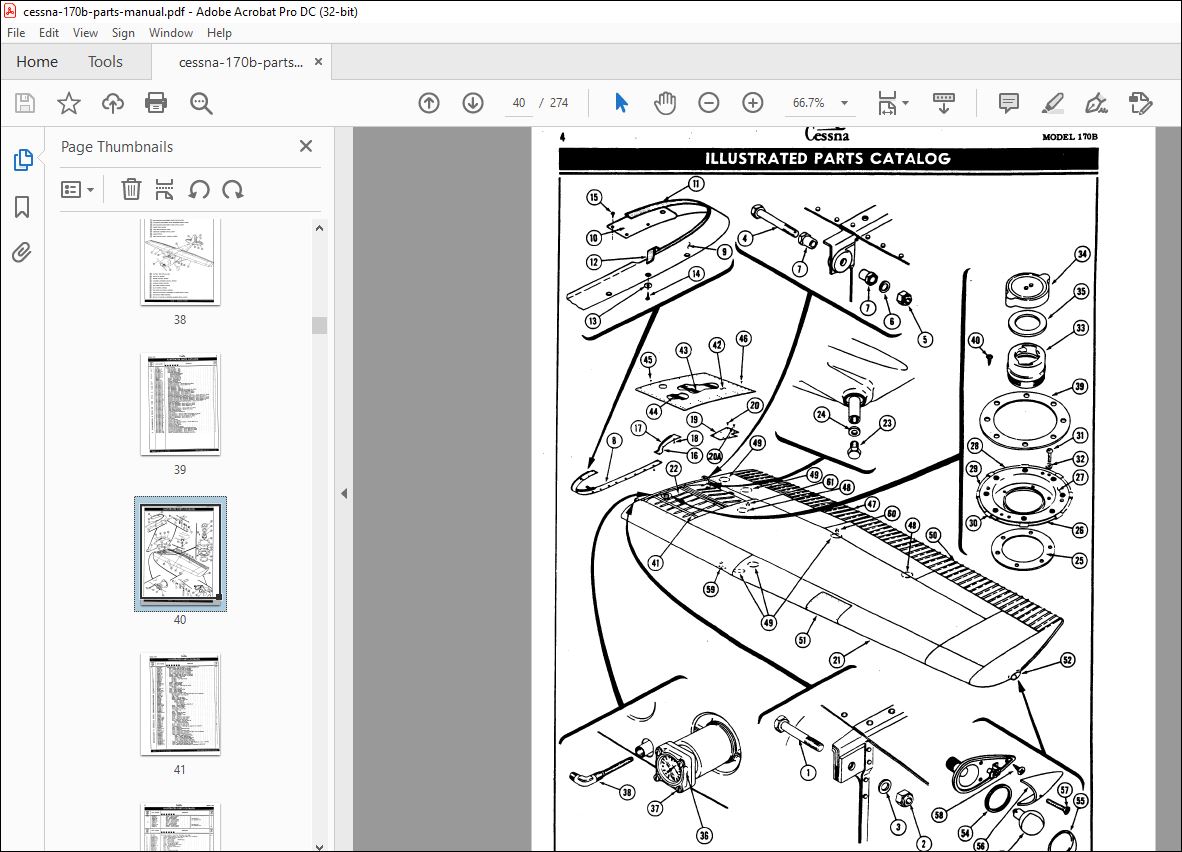The height and width of the screenshot is (852, 1182).
Task: Add file to starred with star icon
Action: coord(69,103)
